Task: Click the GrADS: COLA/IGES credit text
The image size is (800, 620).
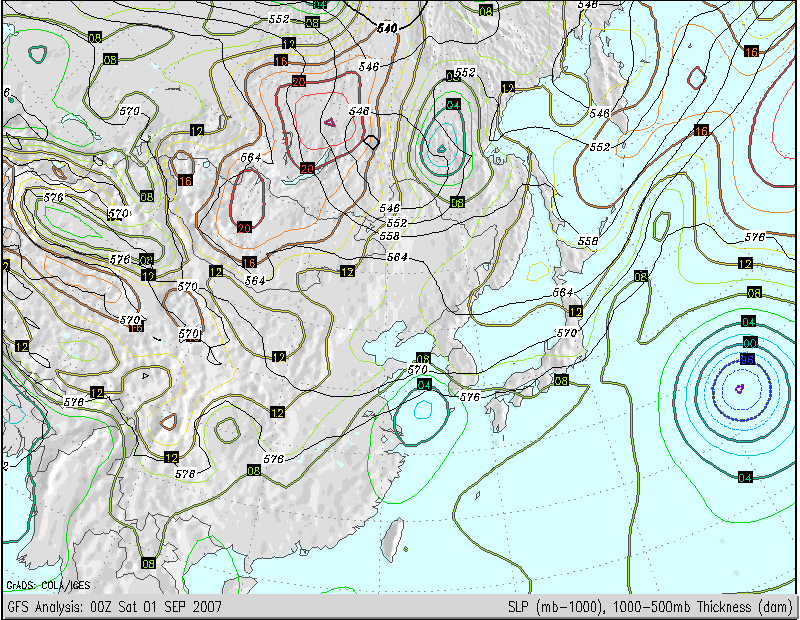Action: pyautogui.click(x=48, y=585)
